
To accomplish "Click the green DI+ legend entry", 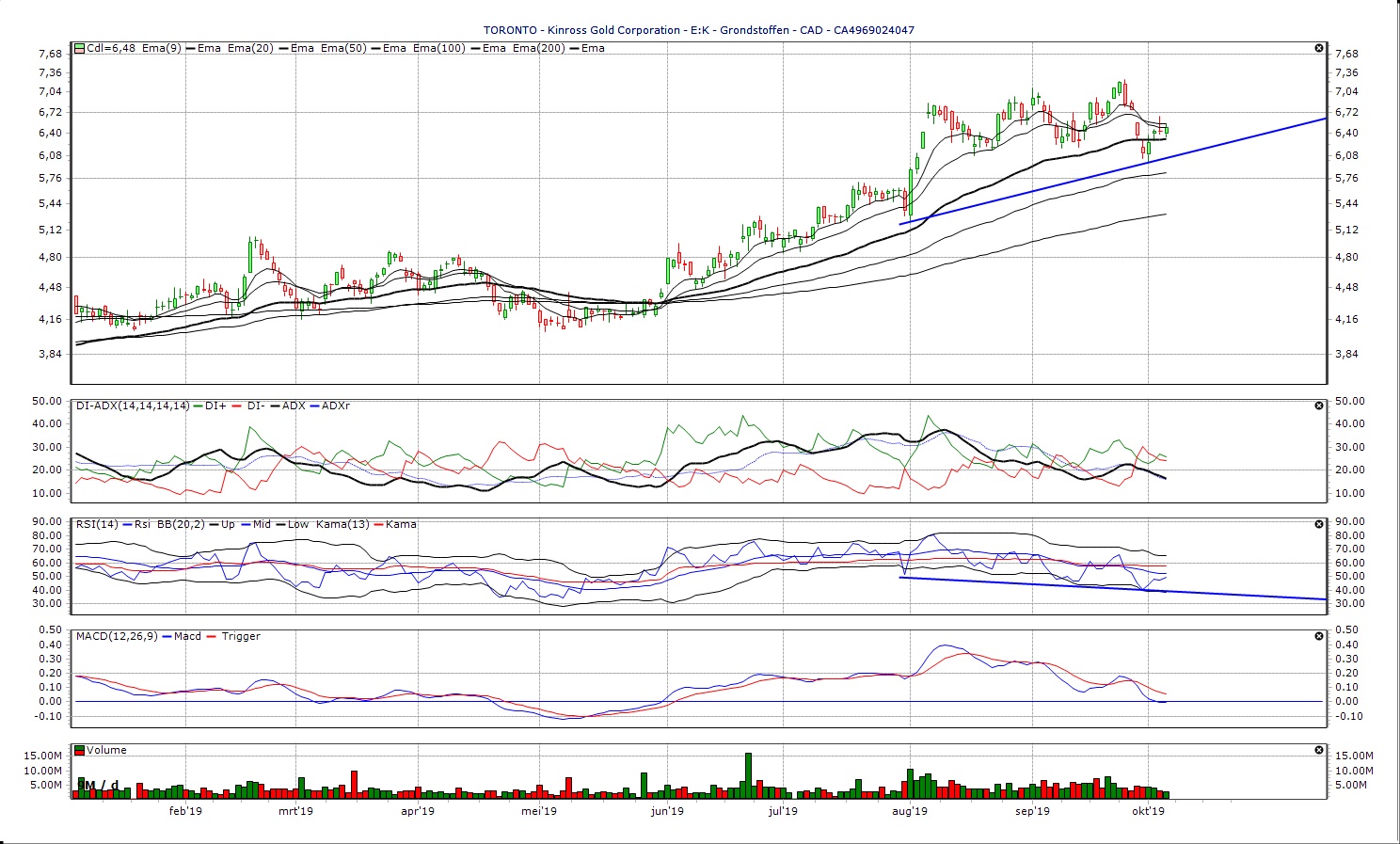I will 210,406.
